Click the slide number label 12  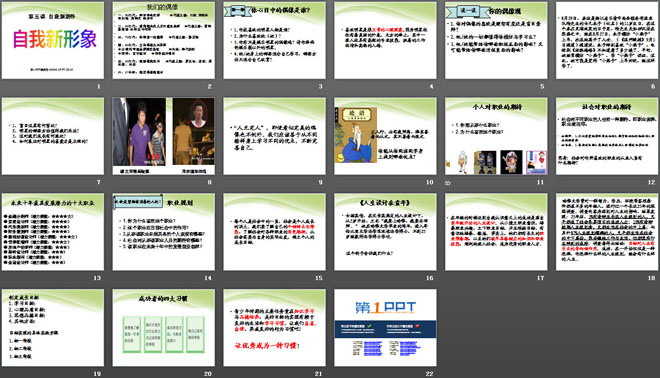[x=652, y=182]
